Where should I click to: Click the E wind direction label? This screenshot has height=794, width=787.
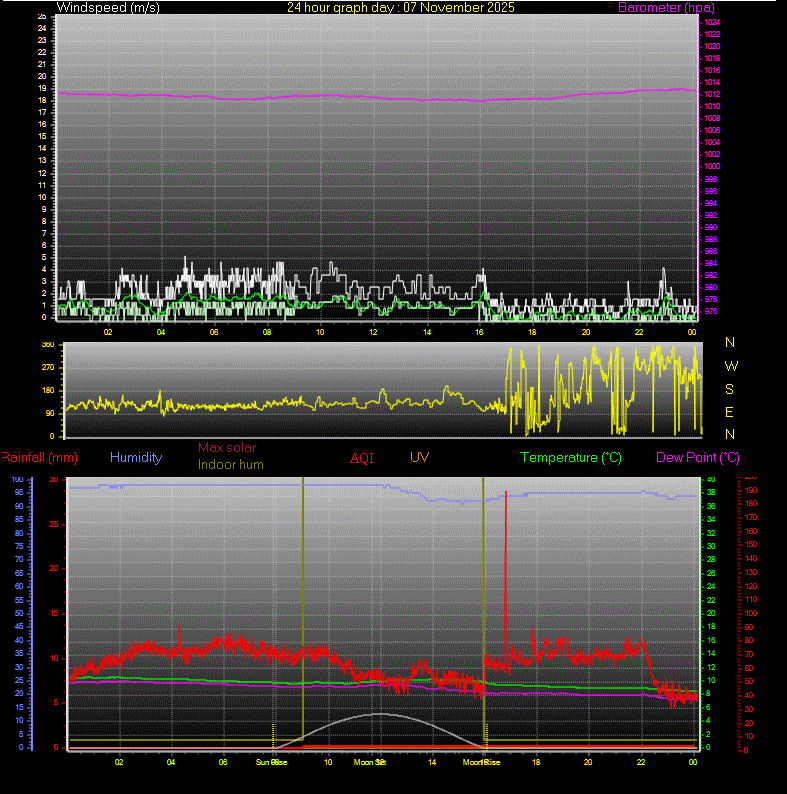pyautogui.click(x=729, y=411)
